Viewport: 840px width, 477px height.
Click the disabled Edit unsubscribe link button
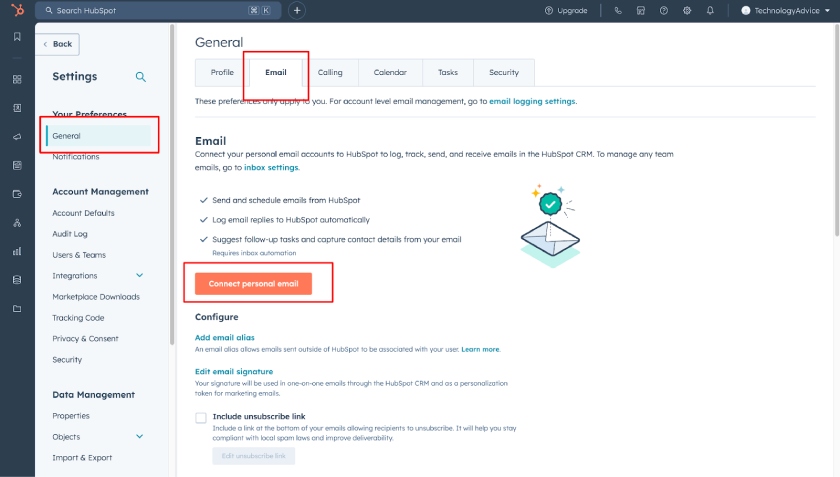coord(253,456)
